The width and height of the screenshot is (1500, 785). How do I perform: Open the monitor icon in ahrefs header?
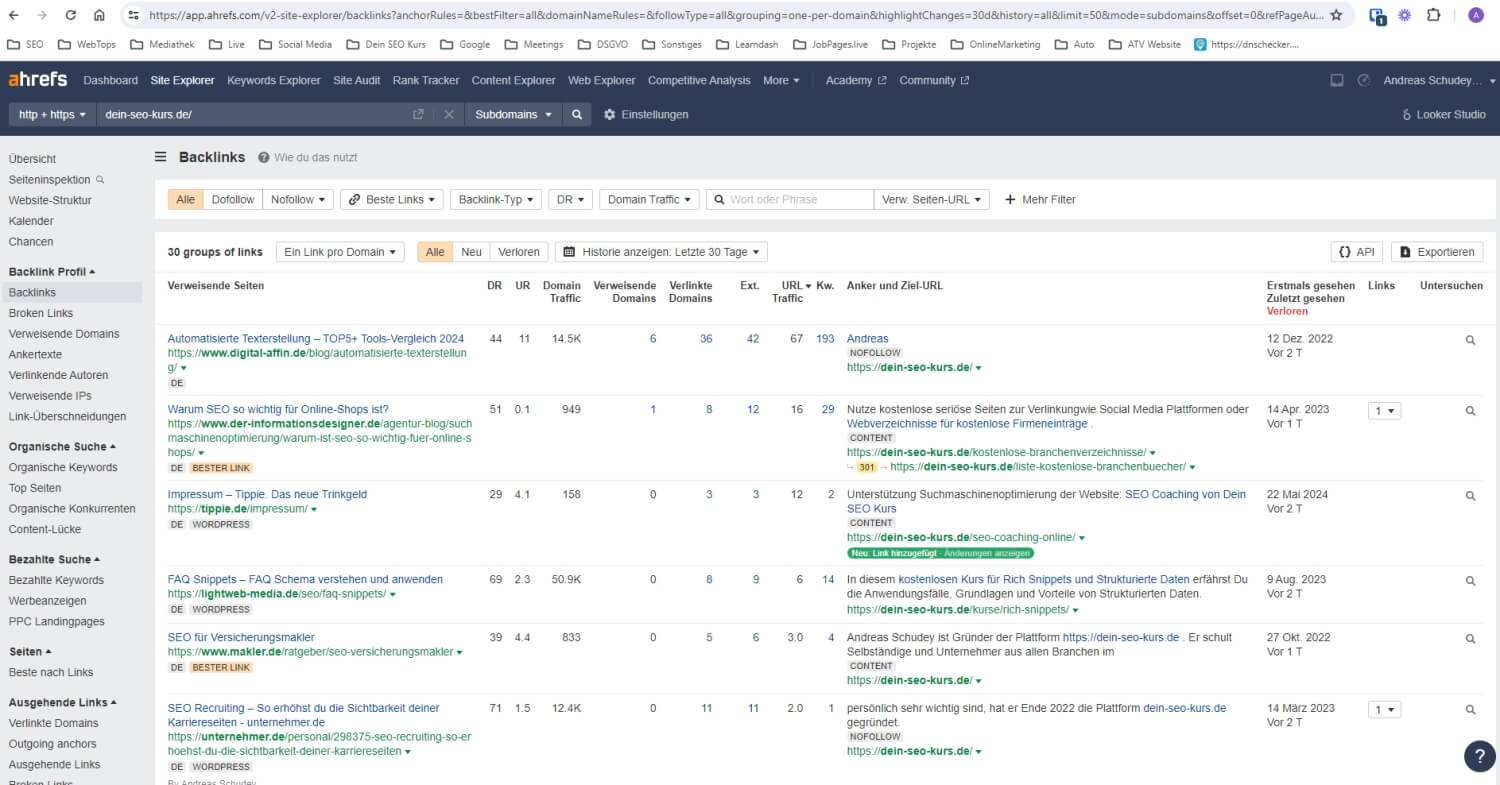tap(1337, 80)
